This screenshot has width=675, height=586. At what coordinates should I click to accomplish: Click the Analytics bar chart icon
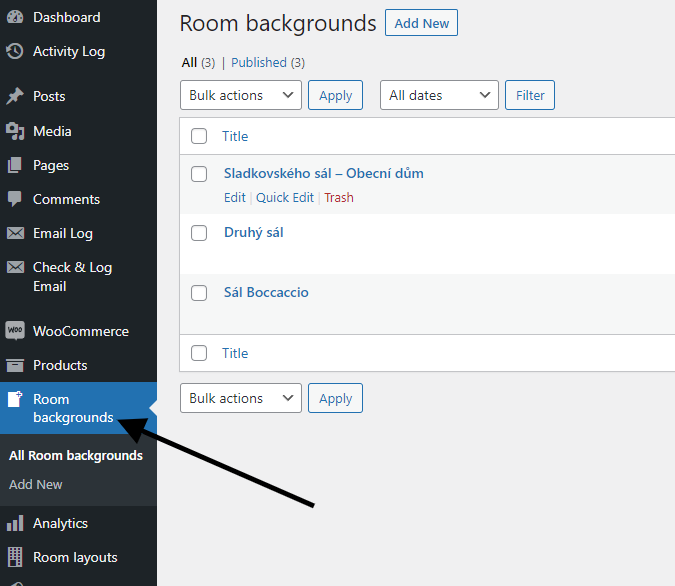15,523
